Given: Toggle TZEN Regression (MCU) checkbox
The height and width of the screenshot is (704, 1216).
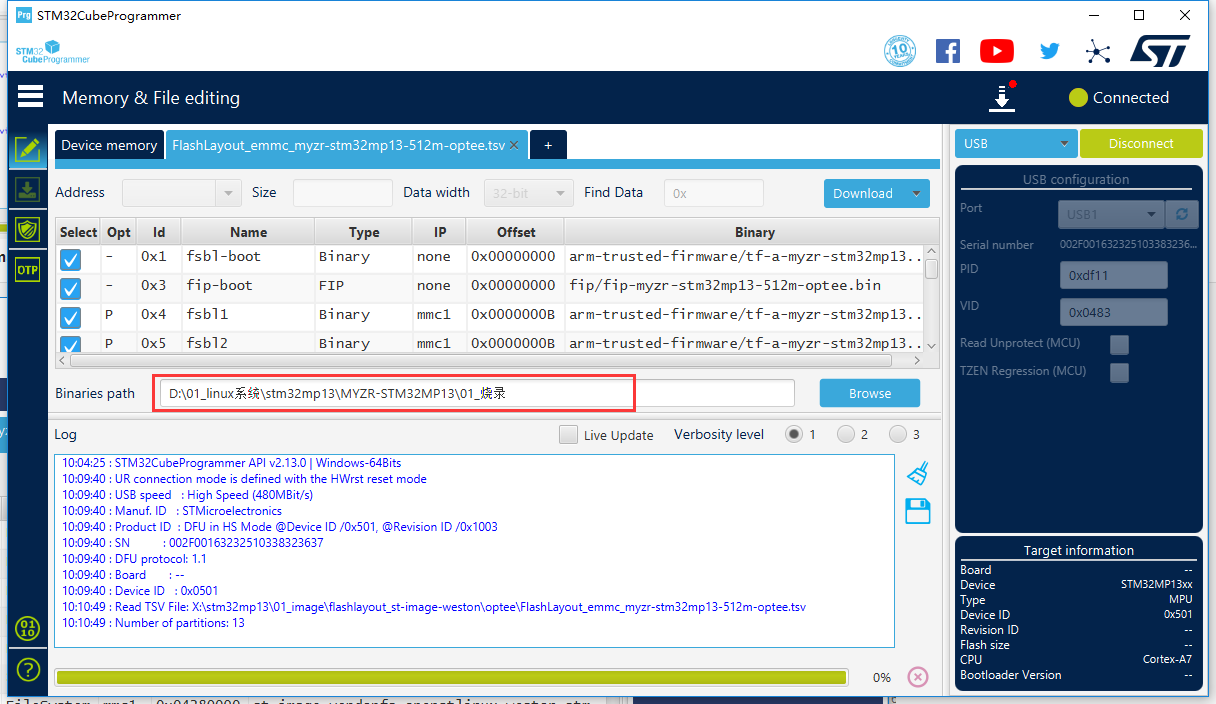Looking at the screenshot, I should [x=1120, y=372].
